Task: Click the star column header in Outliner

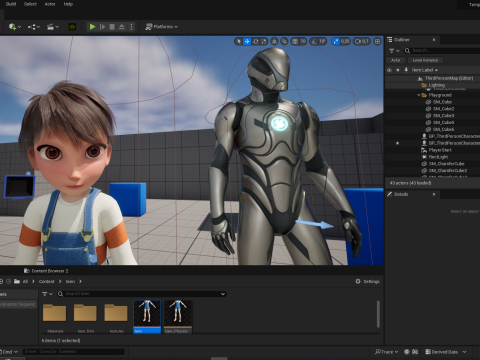Action: (398, 70)
